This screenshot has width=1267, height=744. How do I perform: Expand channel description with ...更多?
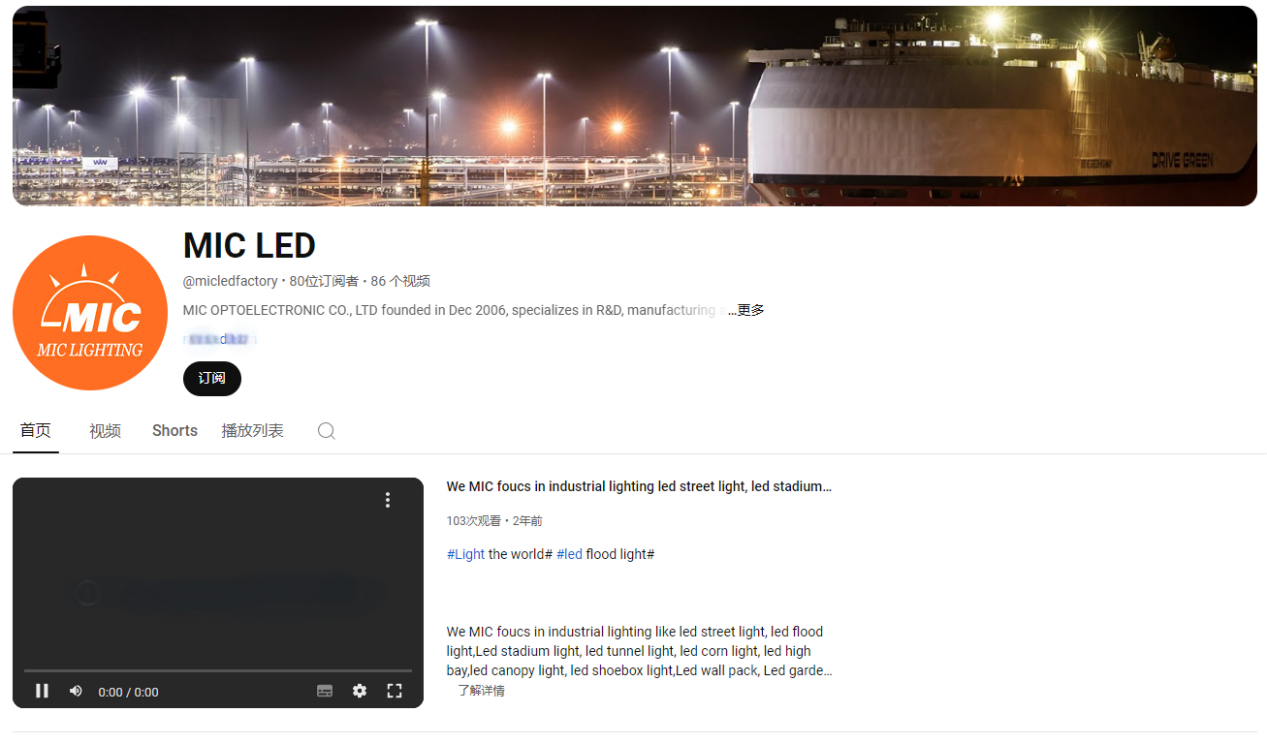[746, 310]
